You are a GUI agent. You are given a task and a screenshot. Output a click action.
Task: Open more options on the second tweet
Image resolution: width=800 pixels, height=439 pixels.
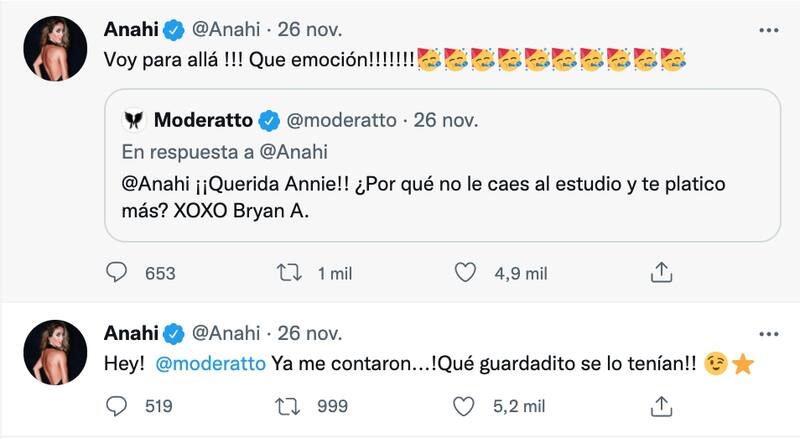767,333
